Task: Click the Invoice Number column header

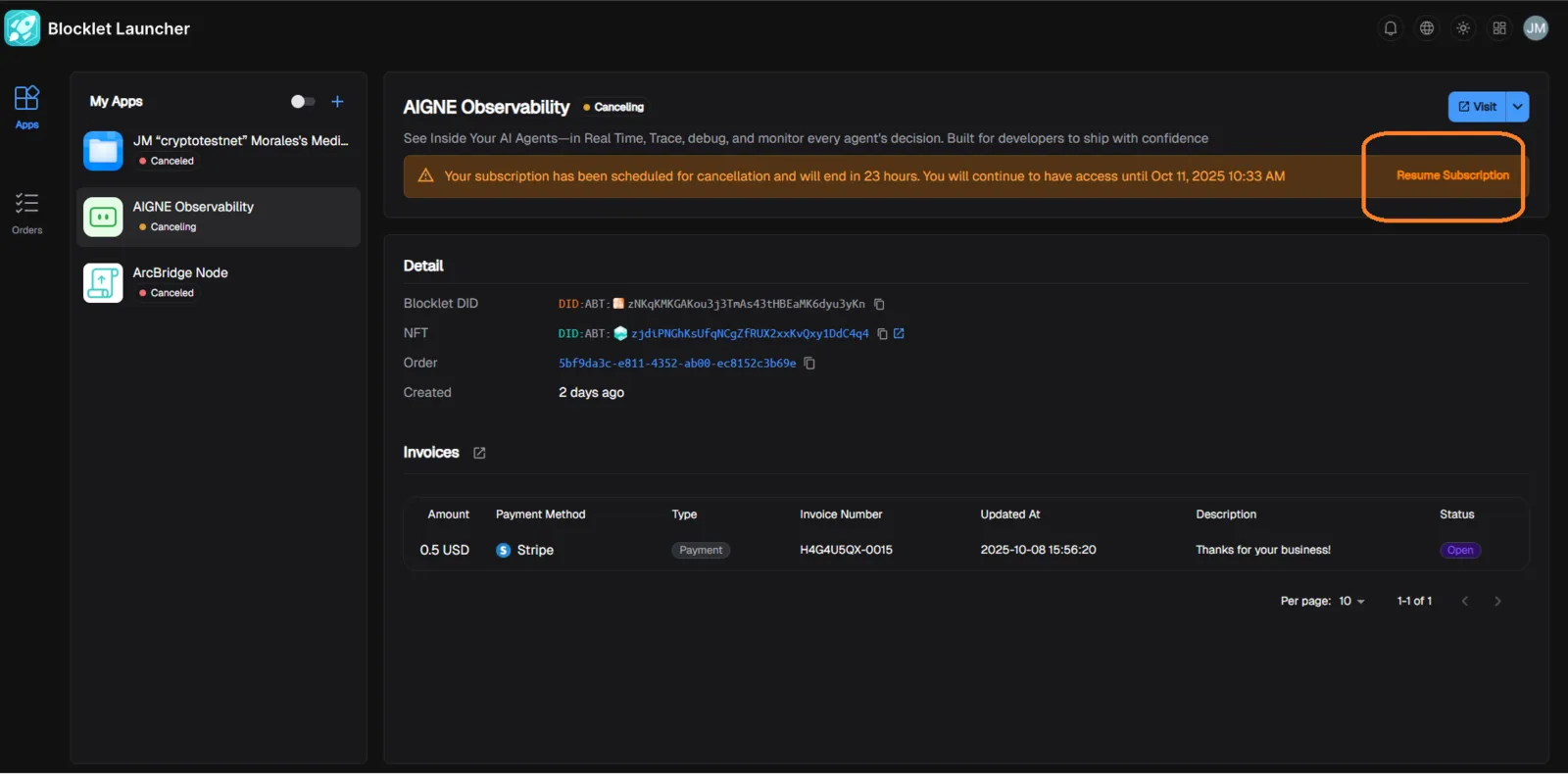Action: pos(841,514)
